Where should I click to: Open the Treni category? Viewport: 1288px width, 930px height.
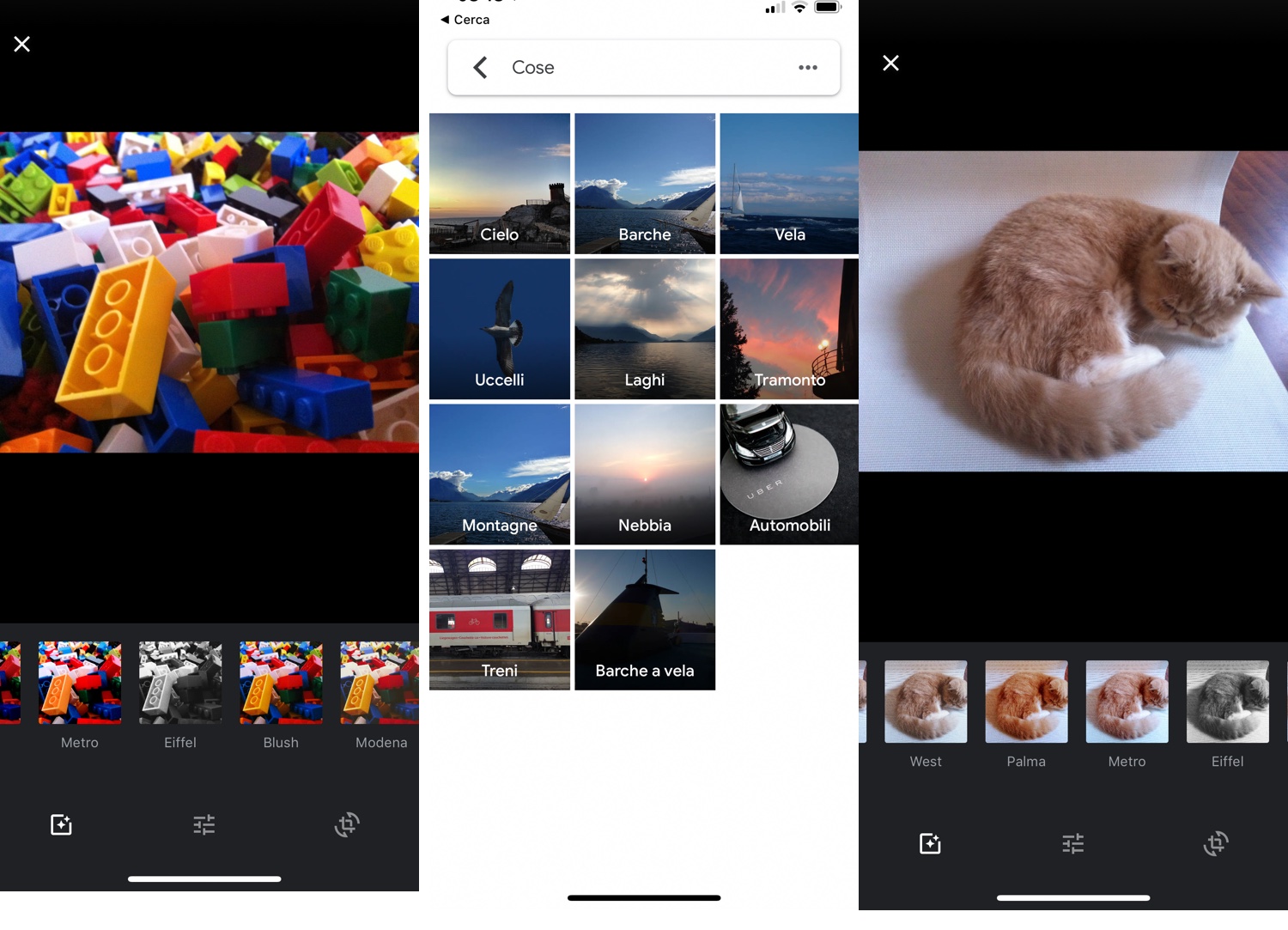coord(499,619)
